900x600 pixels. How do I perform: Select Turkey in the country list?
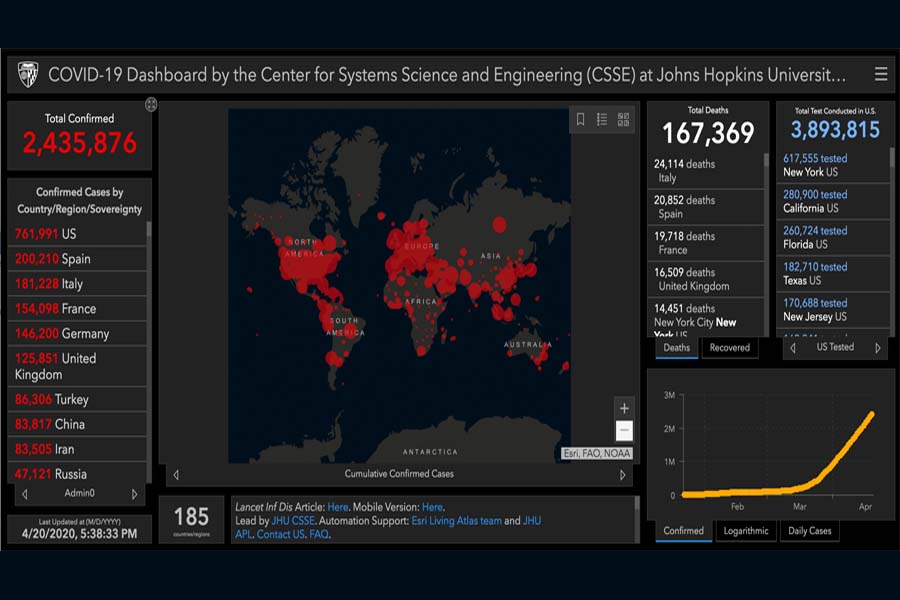tap(77, 399)
